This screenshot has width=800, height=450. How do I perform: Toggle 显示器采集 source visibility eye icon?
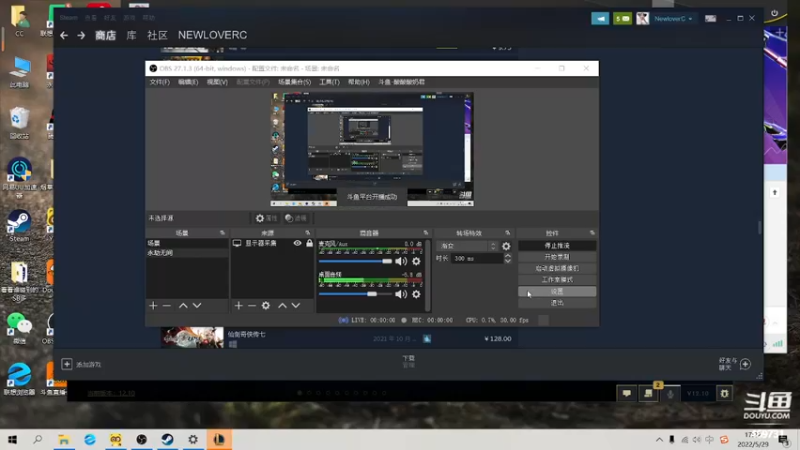click(297, 243)
